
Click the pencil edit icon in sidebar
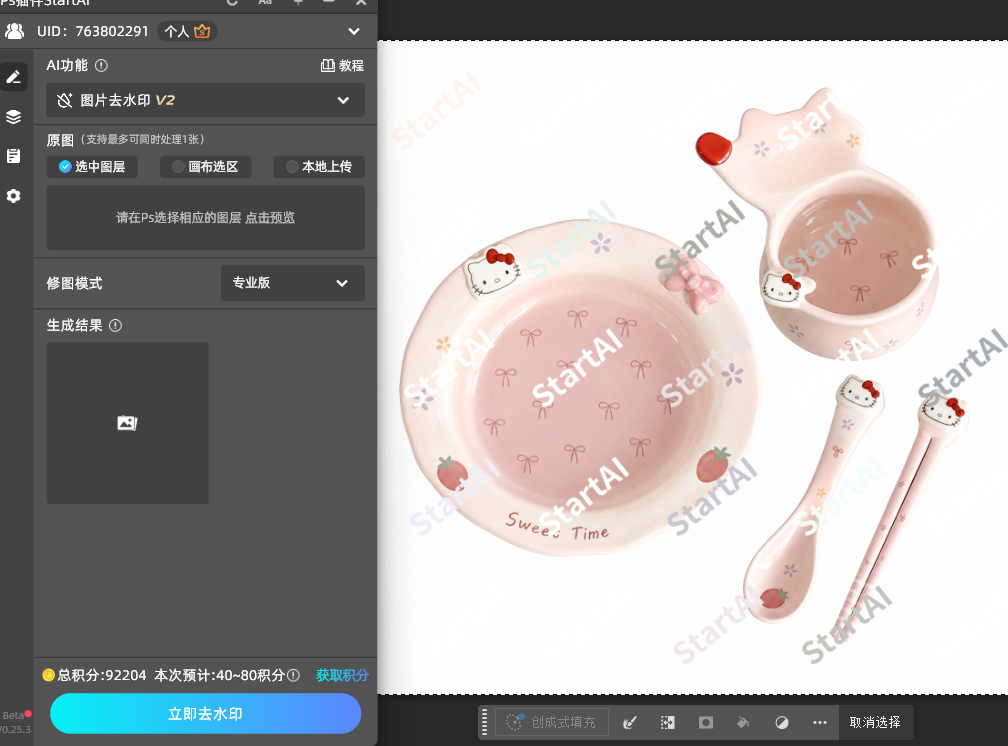[x=14, y=77]
